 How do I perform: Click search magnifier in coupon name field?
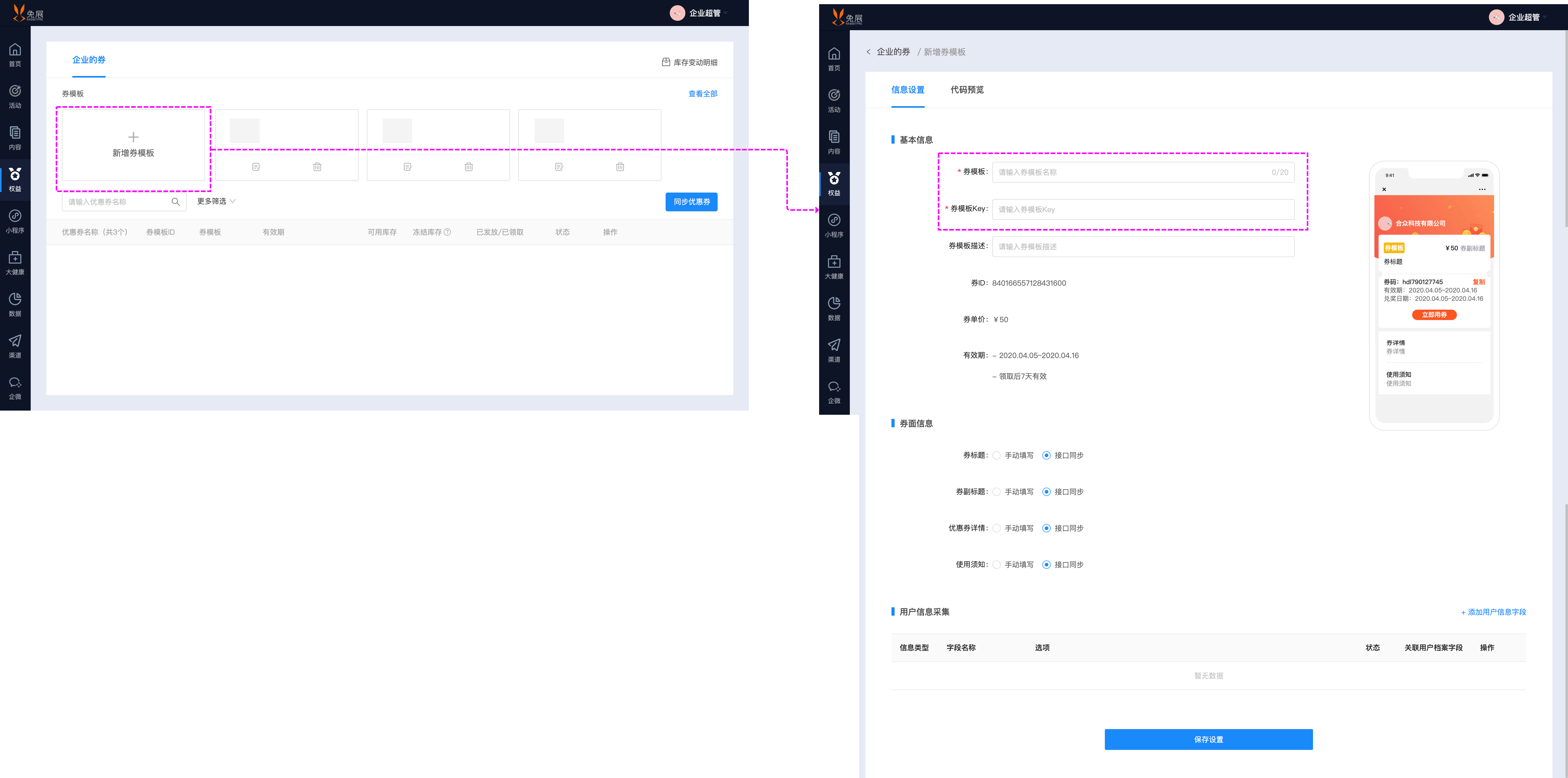(175, 202)
